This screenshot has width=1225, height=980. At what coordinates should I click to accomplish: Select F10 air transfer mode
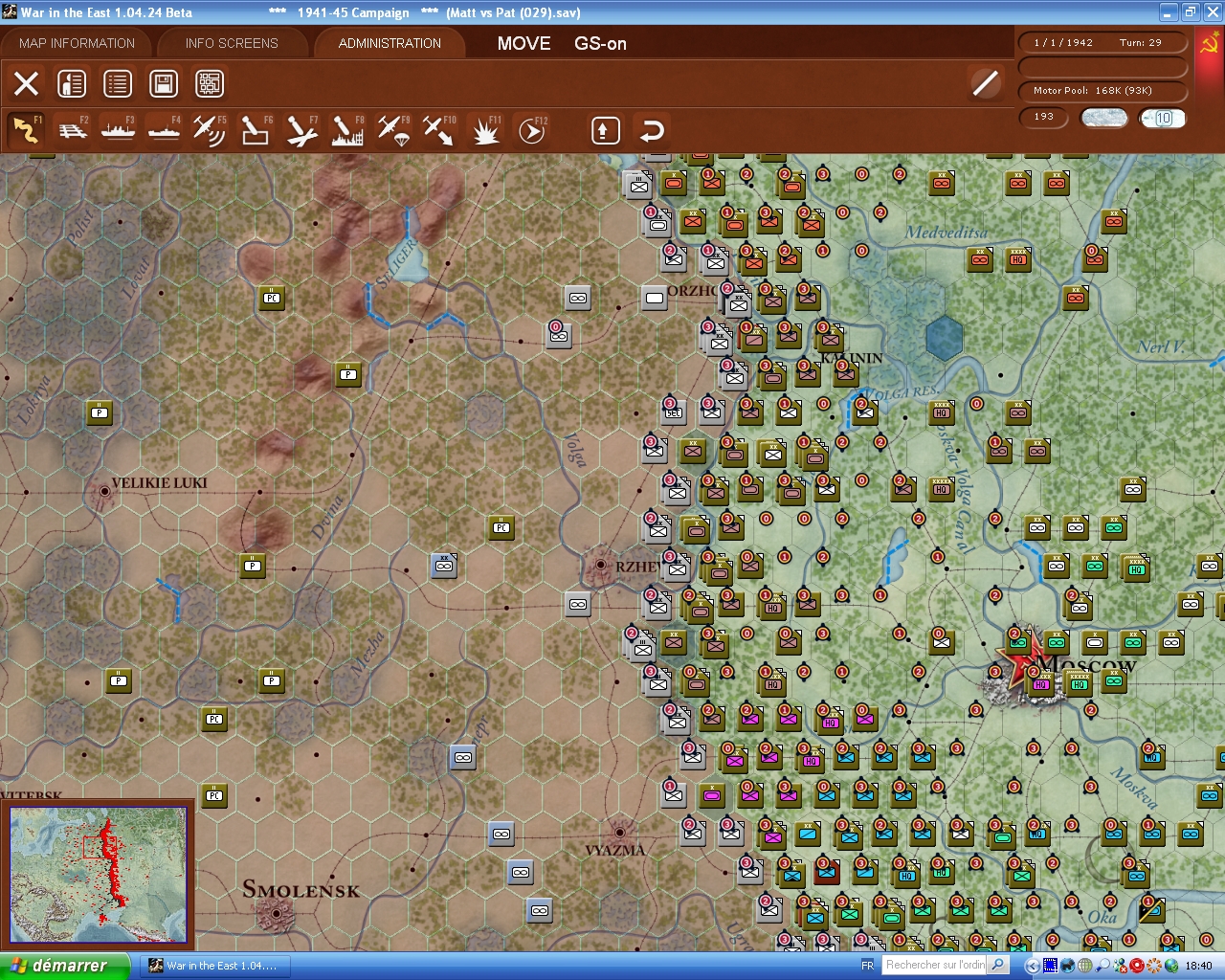click(439, 130)
